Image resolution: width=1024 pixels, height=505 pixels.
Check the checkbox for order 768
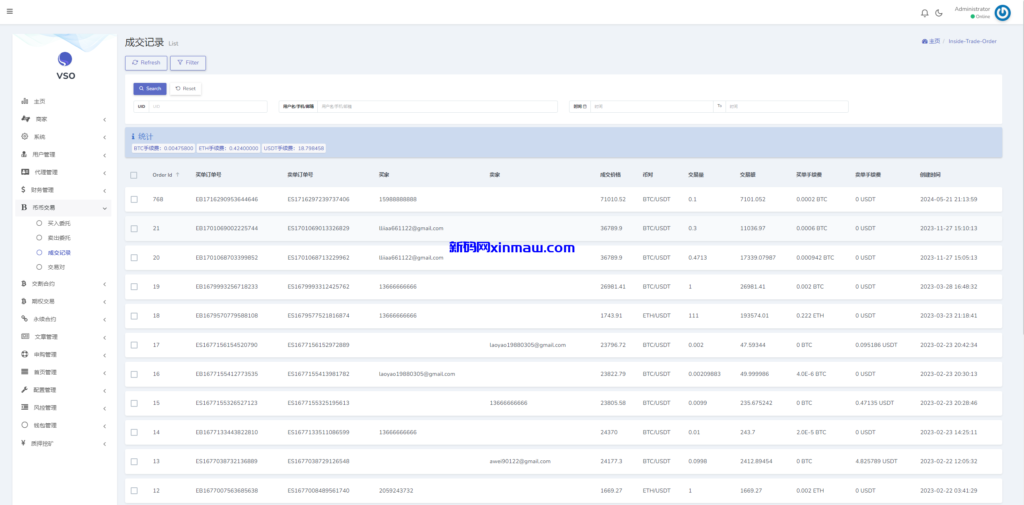134,199
